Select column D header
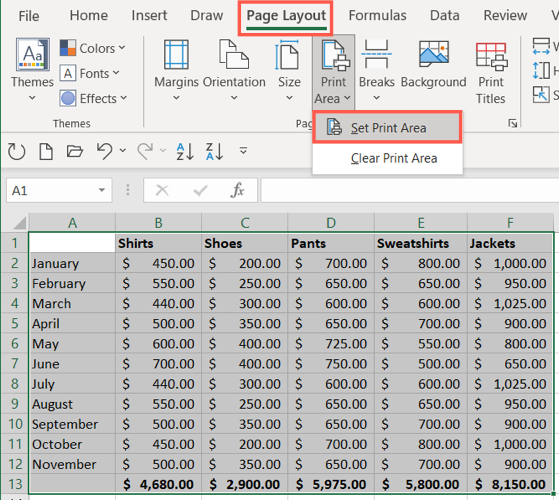559x500 pixels. coord(331,223)
